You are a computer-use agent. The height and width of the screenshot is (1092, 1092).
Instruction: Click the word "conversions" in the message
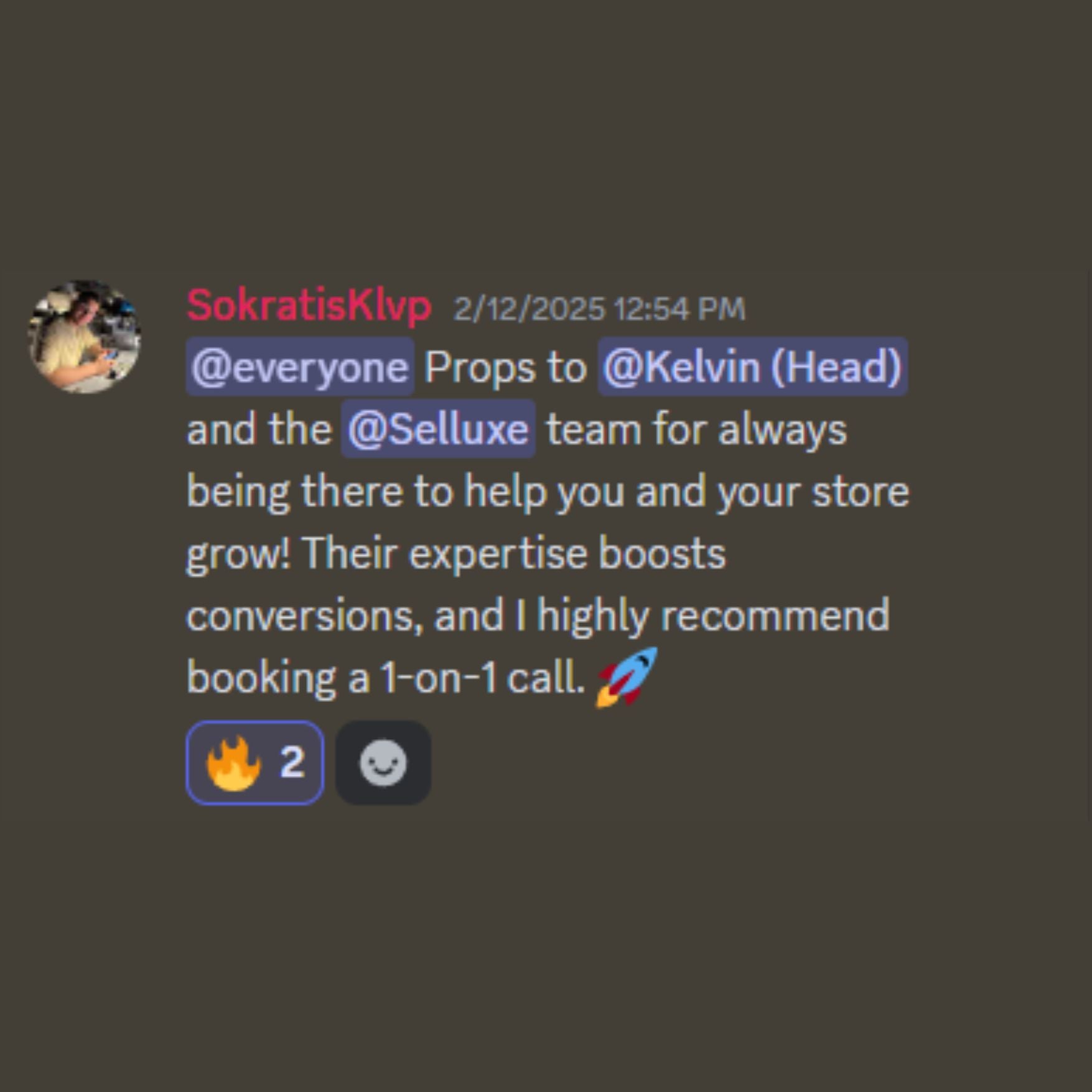tap(300, 616)
